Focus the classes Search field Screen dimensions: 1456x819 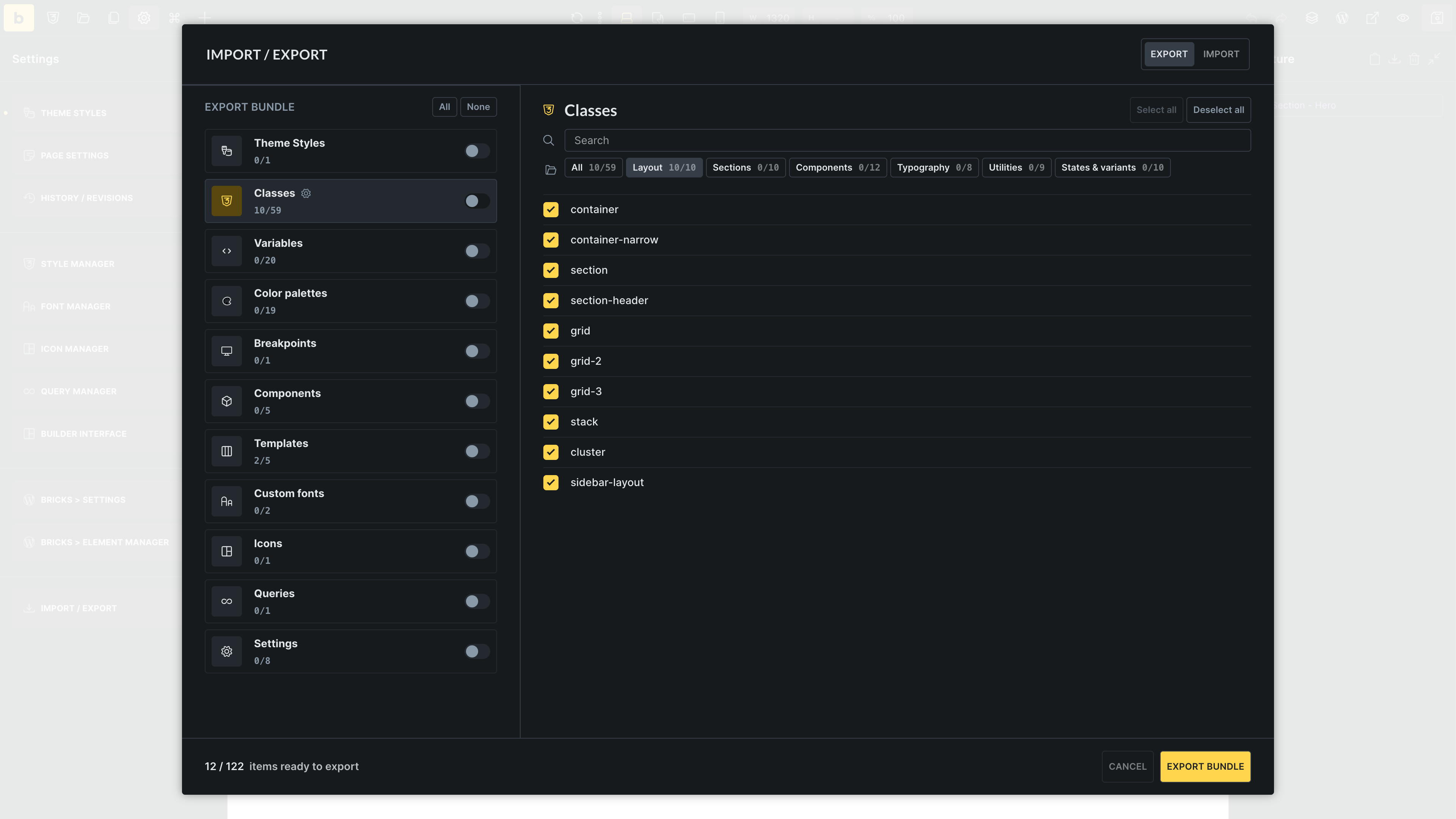(907, 140)
